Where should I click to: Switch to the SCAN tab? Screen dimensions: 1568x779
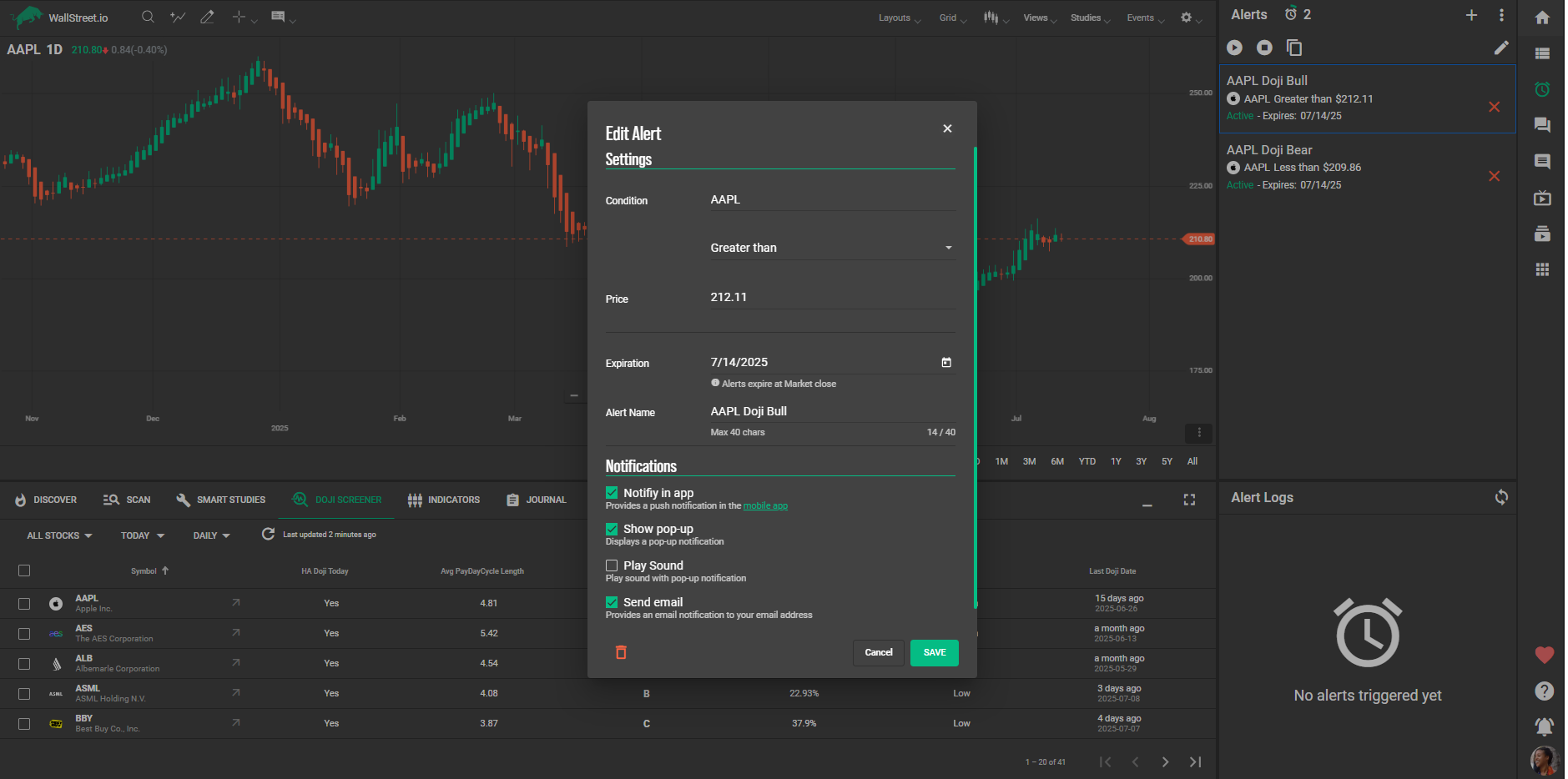(127, 500)
